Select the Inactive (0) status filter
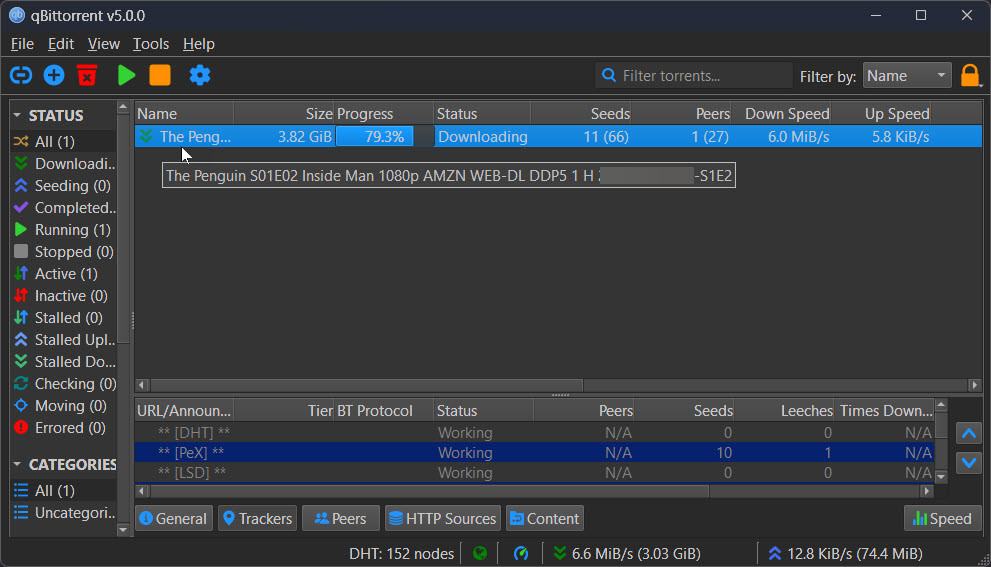This screenshot has width=991, height=567. pos(63,296)
